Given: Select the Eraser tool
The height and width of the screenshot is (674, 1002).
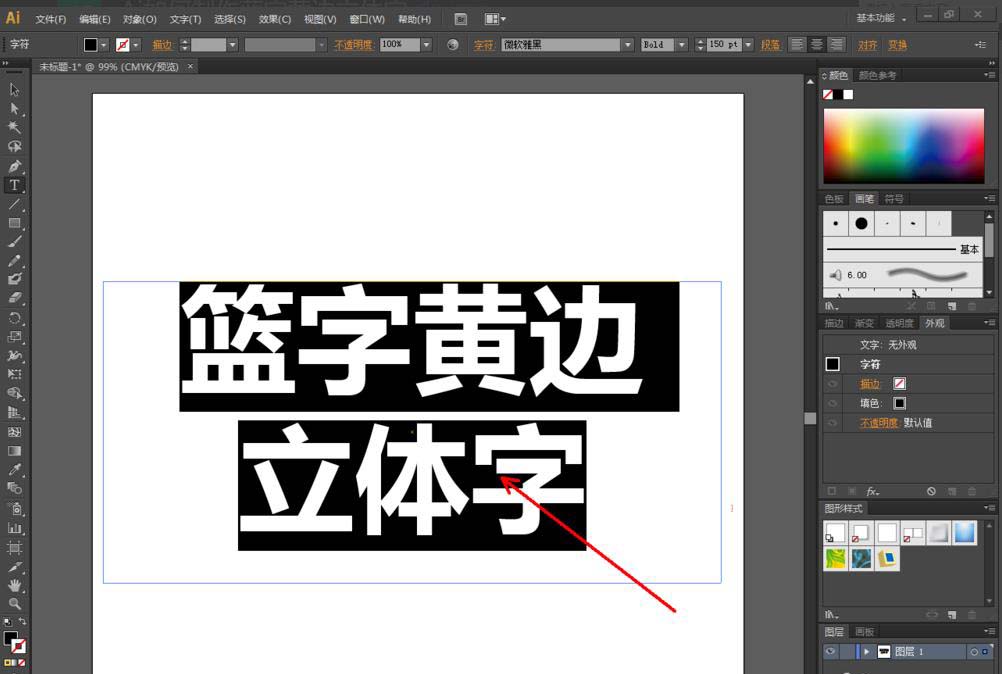Looking at the screenshot, I should click(14, 298).
